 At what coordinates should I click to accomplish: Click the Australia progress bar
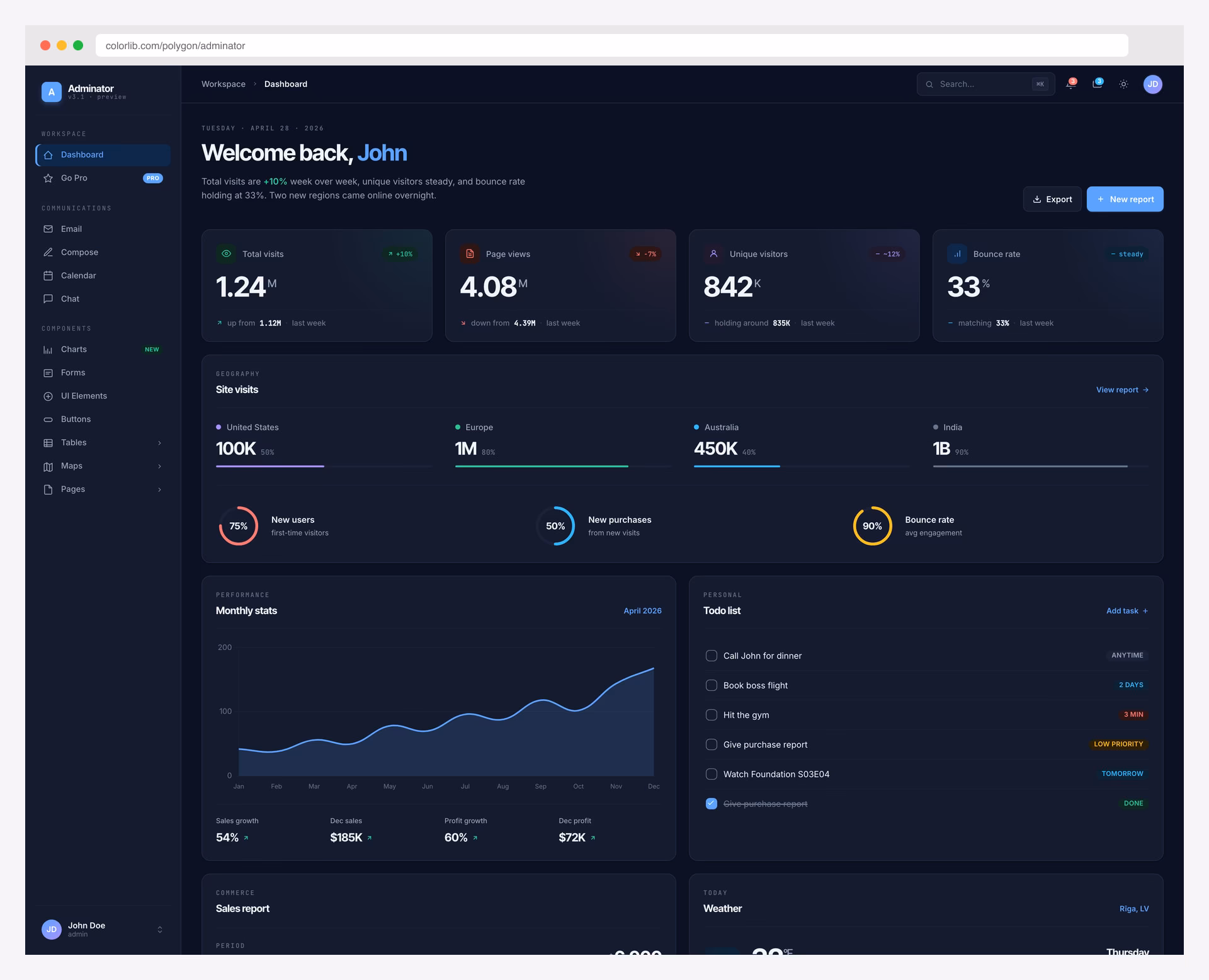click(x=802, y=466)
